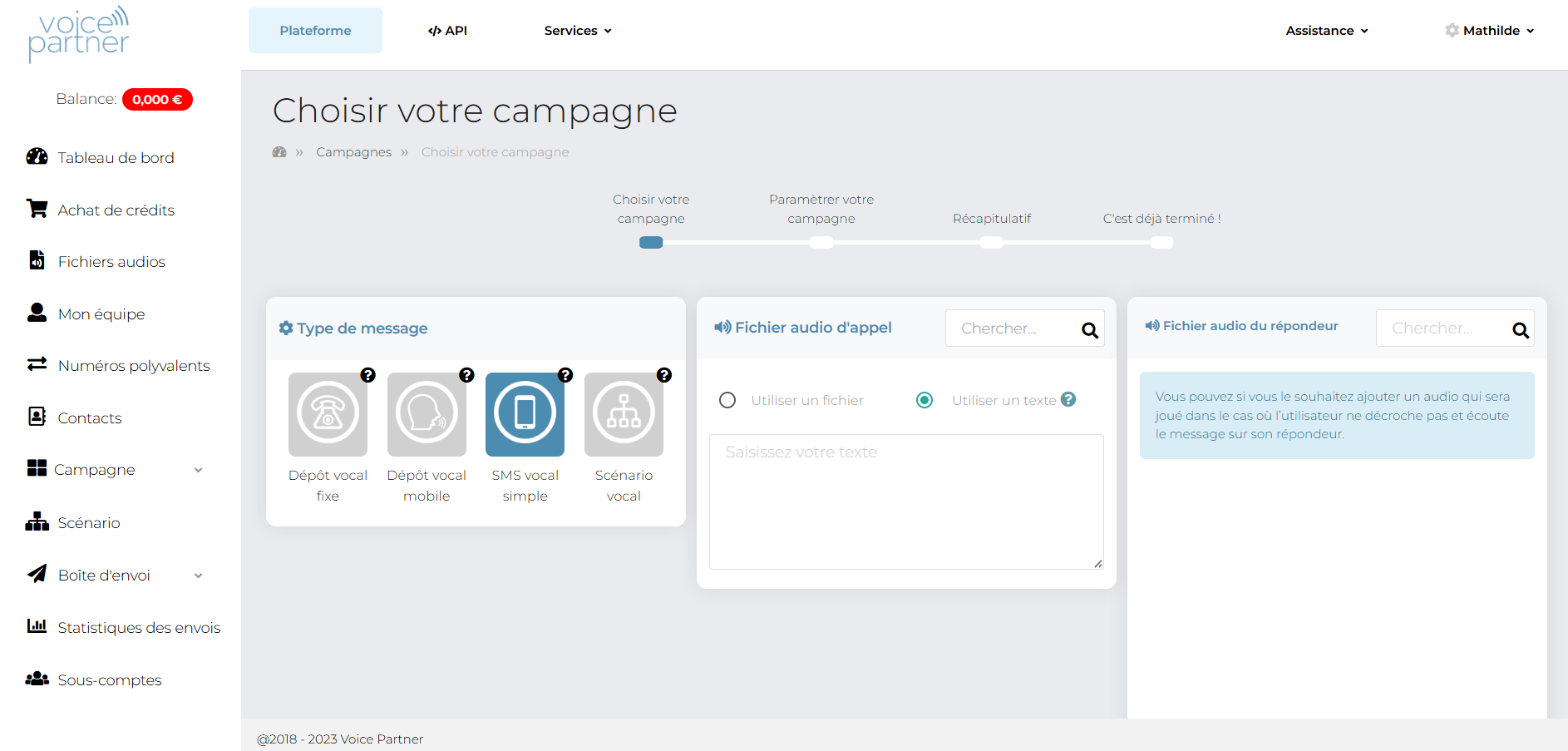
Task: Click the Récapitulatif step on the progress bar
Action: pos(991,241)
